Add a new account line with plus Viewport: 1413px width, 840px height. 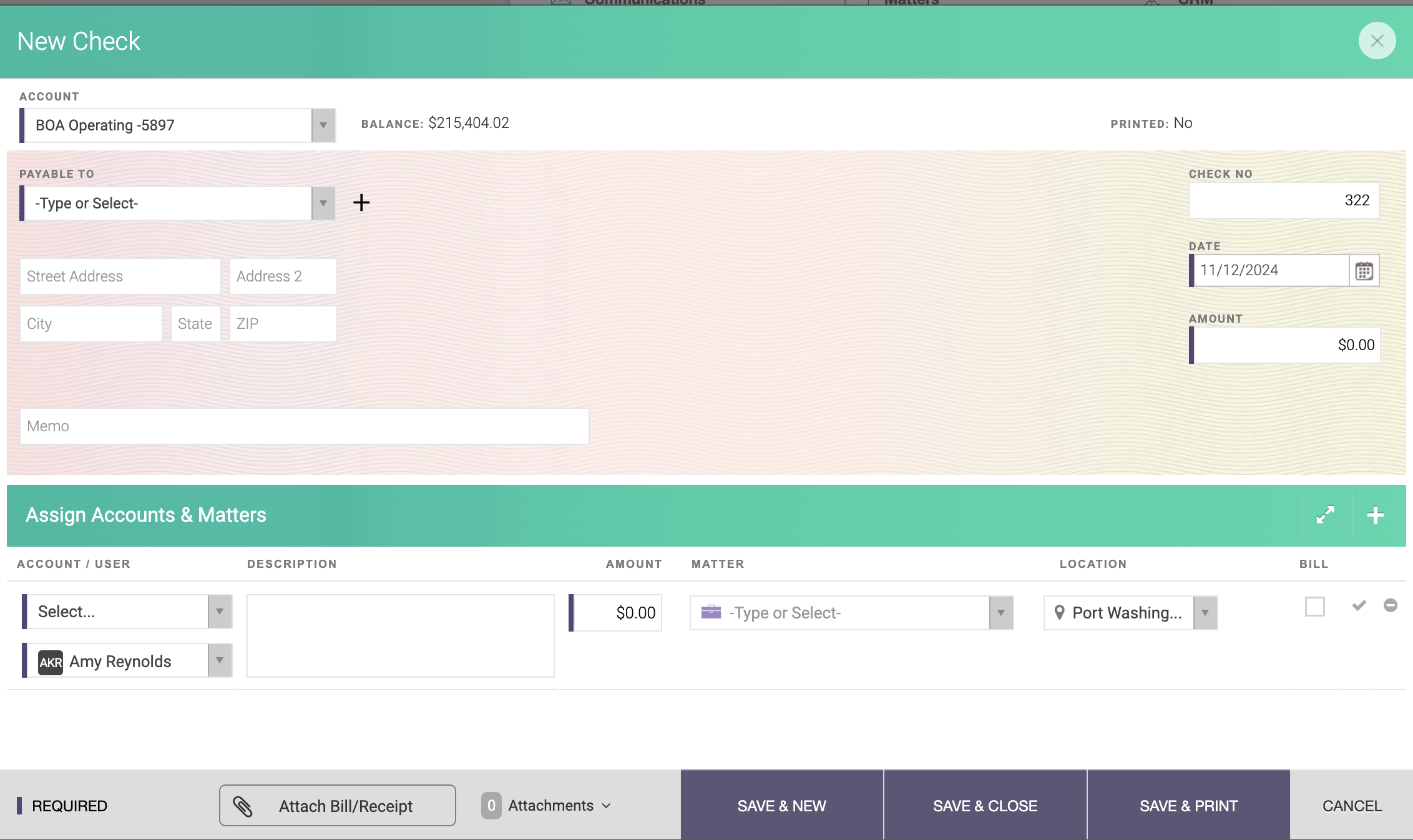point(1375,515)
